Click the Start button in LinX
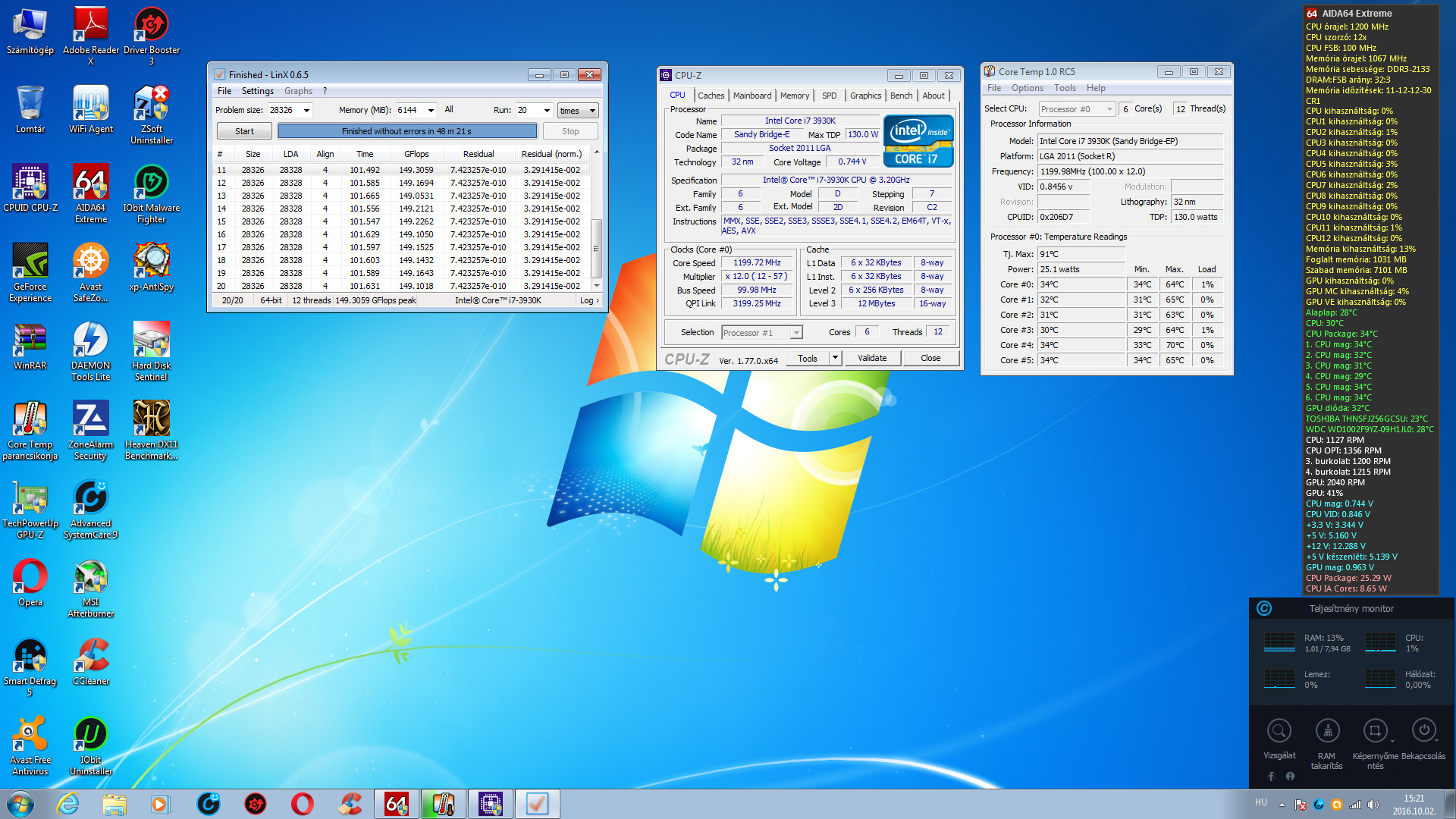Image resolution: width=1456 pixels, height=819 pixels. (x=244, y=131)
